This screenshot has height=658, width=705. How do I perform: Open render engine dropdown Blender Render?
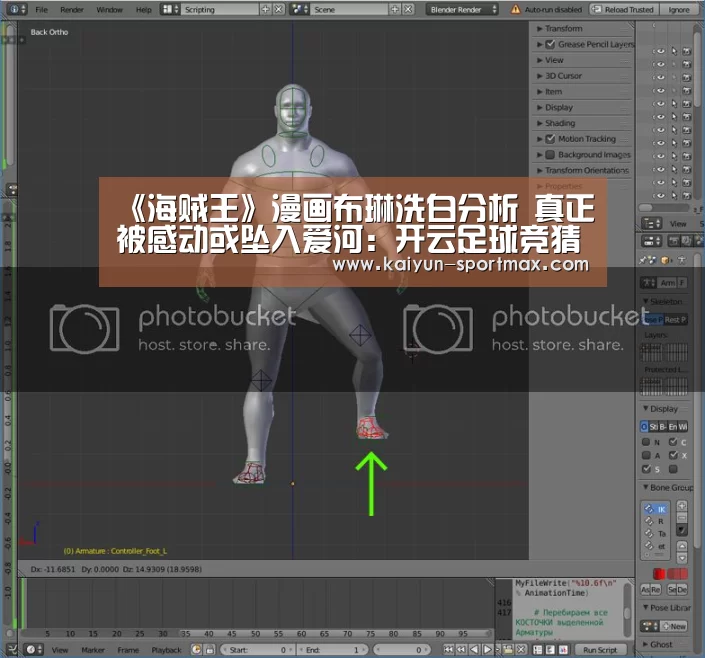pyautogui.click(x=462, y=9)
